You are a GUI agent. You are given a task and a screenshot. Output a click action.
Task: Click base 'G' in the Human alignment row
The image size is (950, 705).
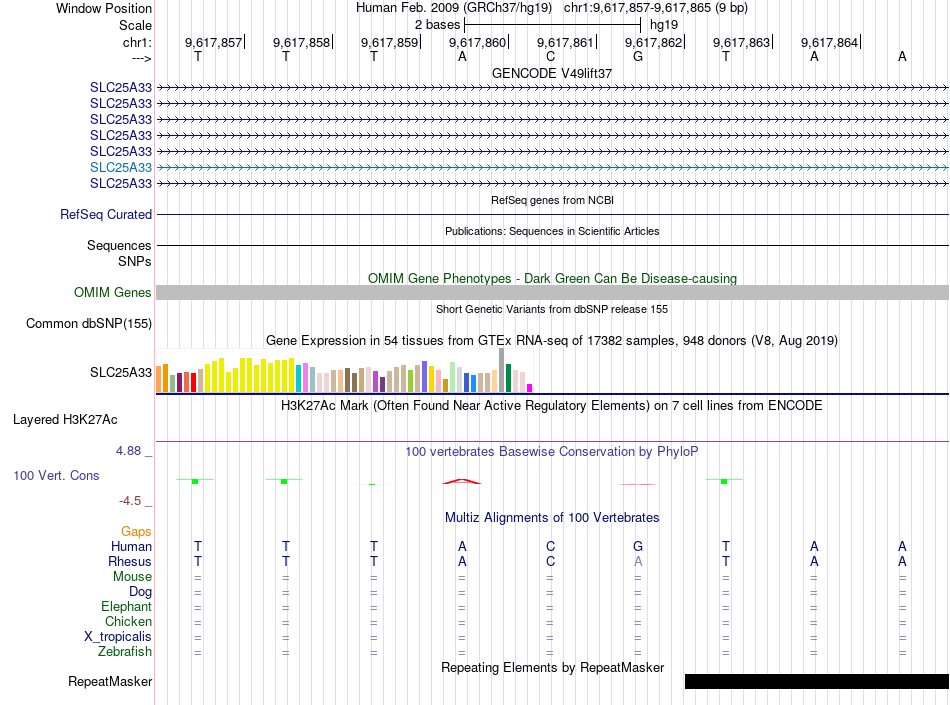(x=638, y=546)
